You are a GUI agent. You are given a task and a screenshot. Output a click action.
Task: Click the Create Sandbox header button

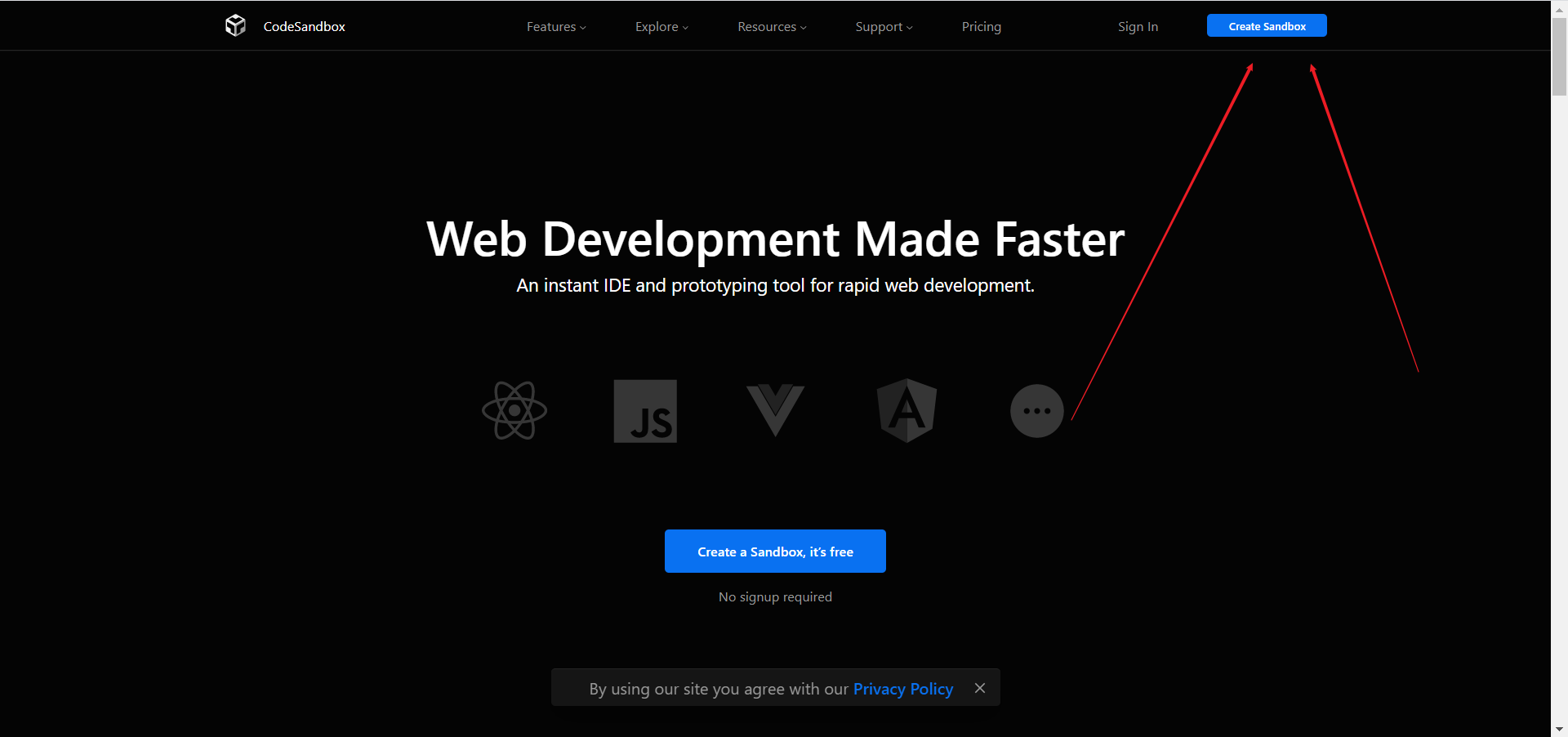1267,26
